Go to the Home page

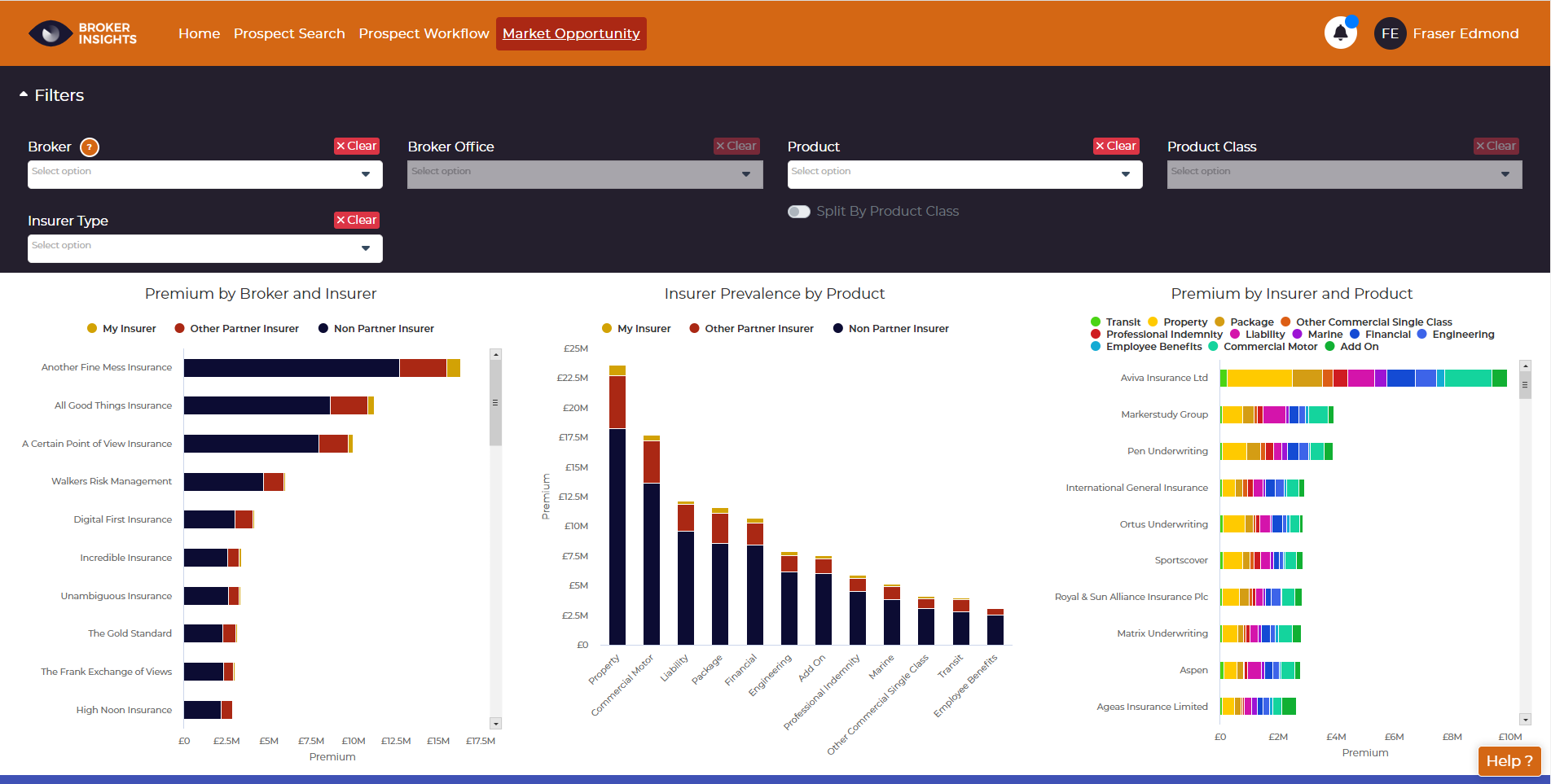click(200, 33)
